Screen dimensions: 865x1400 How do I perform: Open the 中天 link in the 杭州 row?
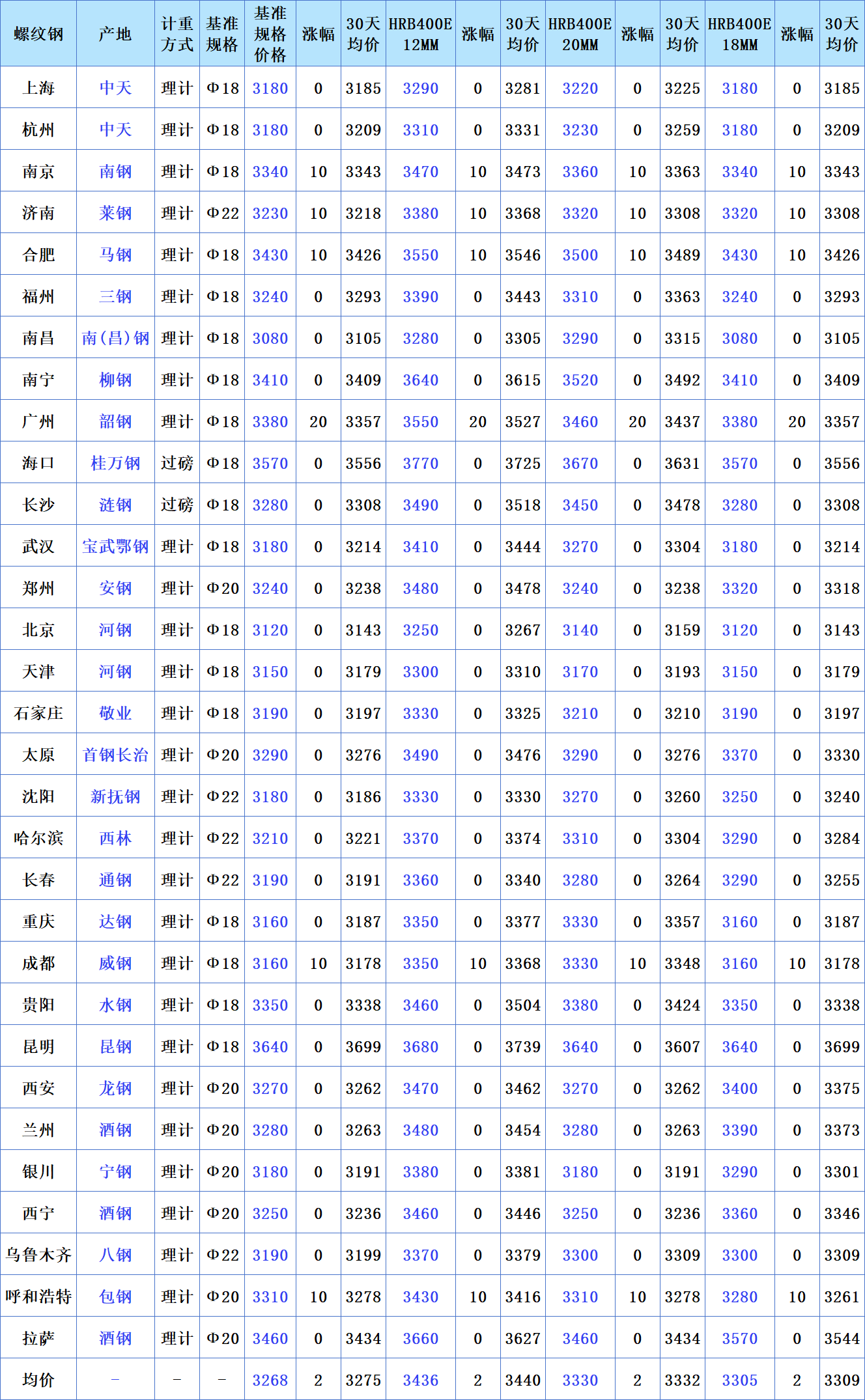click(115, 130)
